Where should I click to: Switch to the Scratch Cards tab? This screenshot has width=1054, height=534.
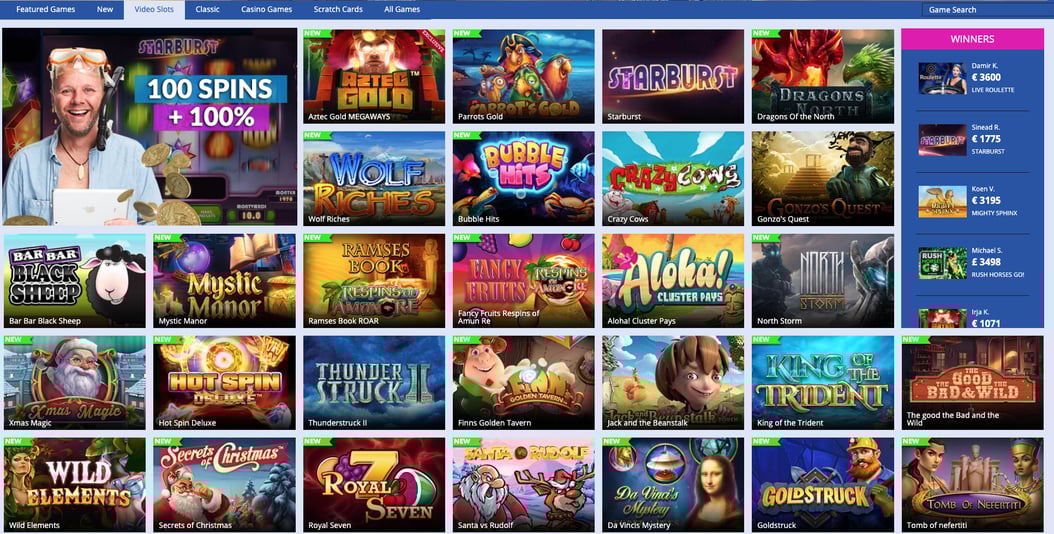pos(338,9)
